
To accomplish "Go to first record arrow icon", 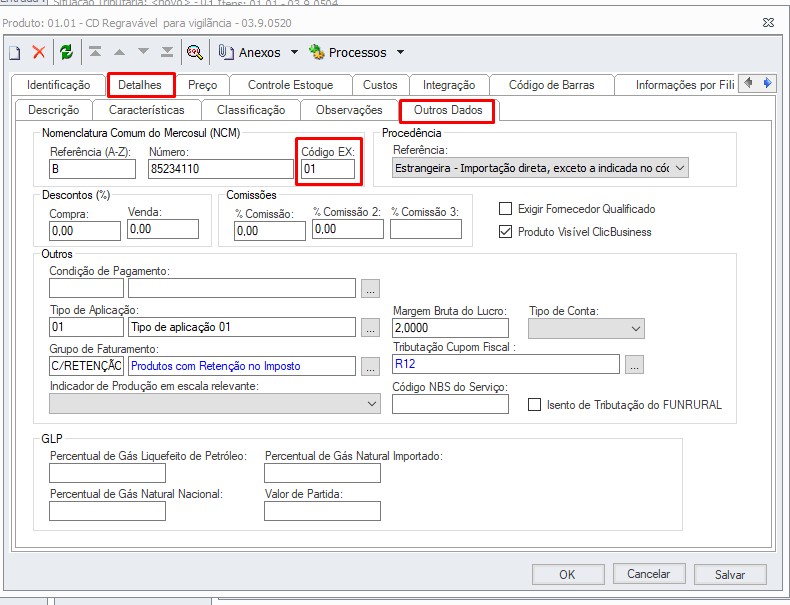I will click(95, 52).
